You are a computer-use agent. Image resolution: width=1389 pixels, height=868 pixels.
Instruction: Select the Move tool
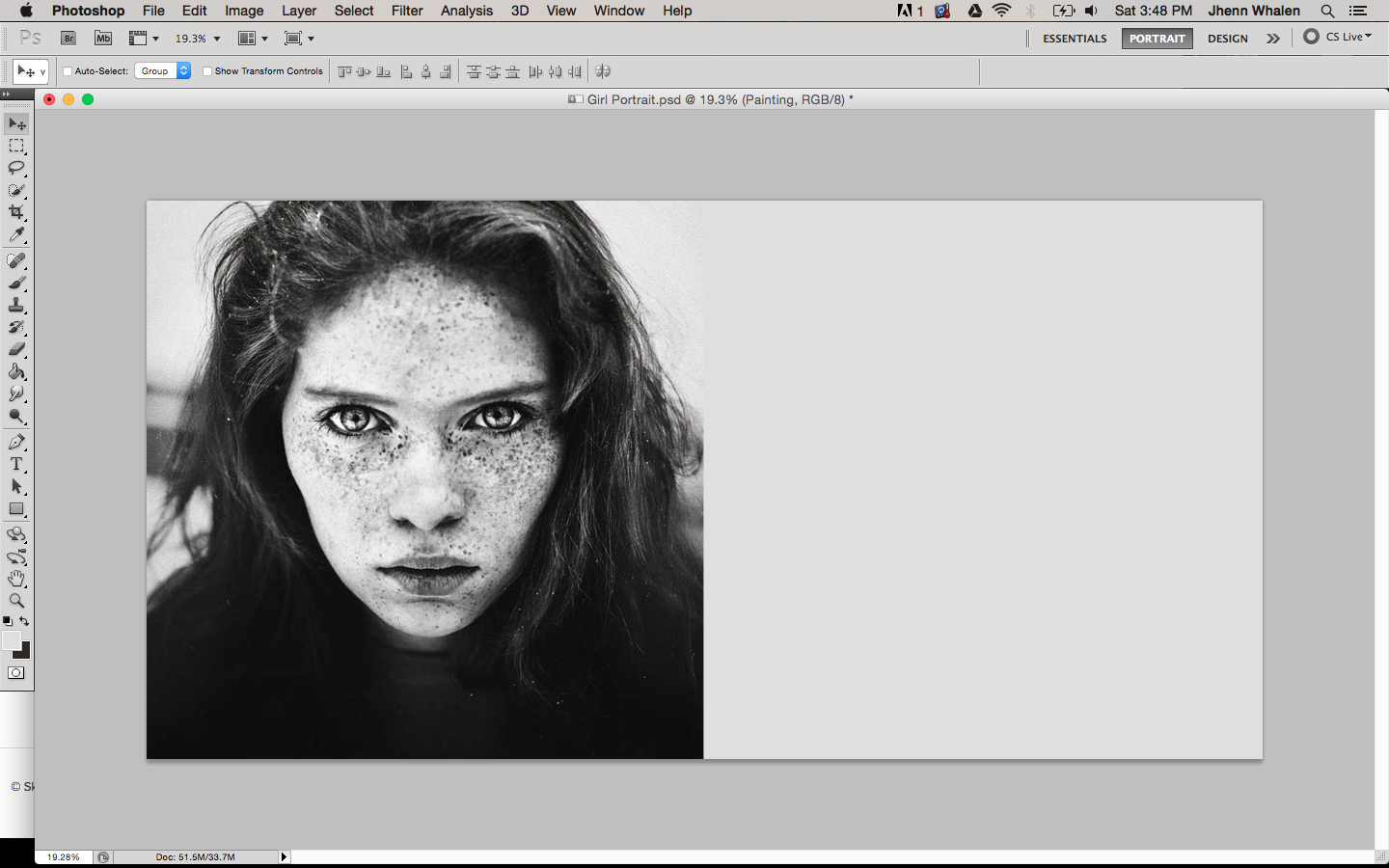(16, 124)
